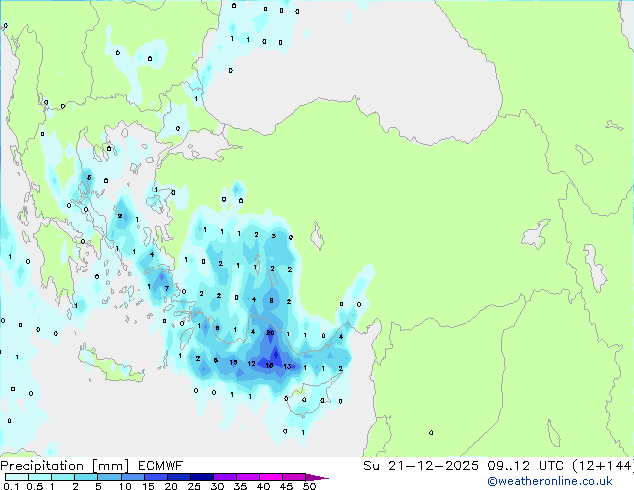The width and height of the screenshot is (634, 490).
Task: Click the '0.5' legend scale label
Action: tap(35, 486)
